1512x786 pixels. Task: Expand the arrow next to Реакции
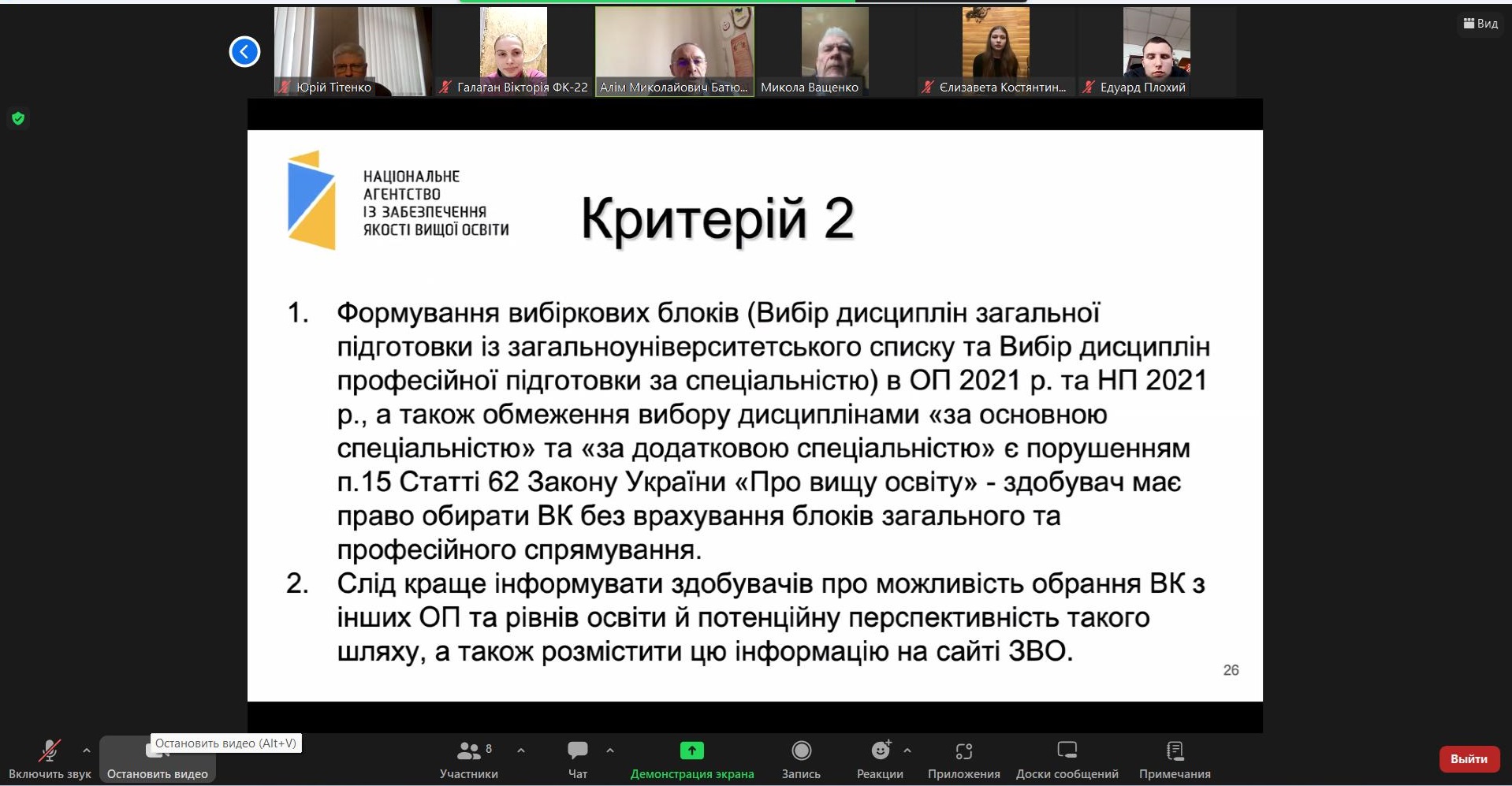click(907, 751)
